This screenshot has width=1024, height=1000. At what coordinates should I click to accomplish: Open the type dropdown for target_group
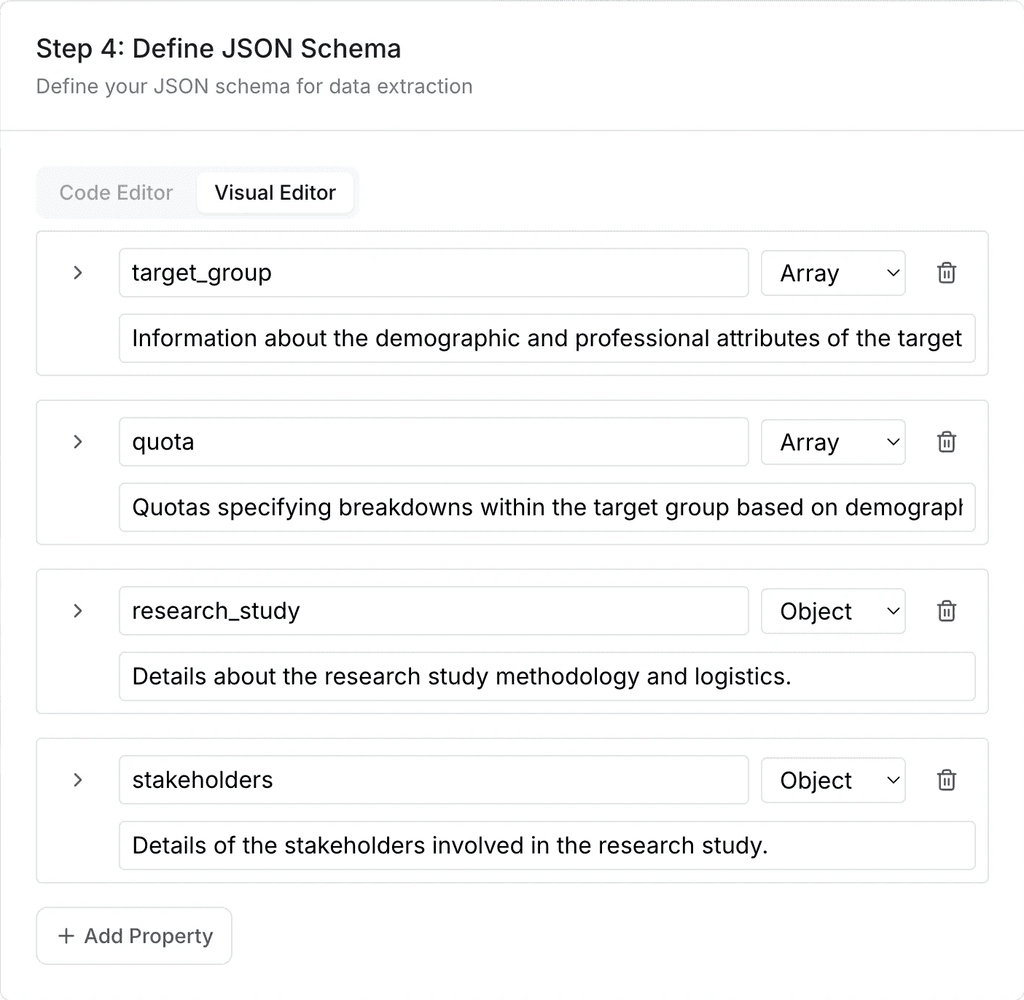pos(833,272)
